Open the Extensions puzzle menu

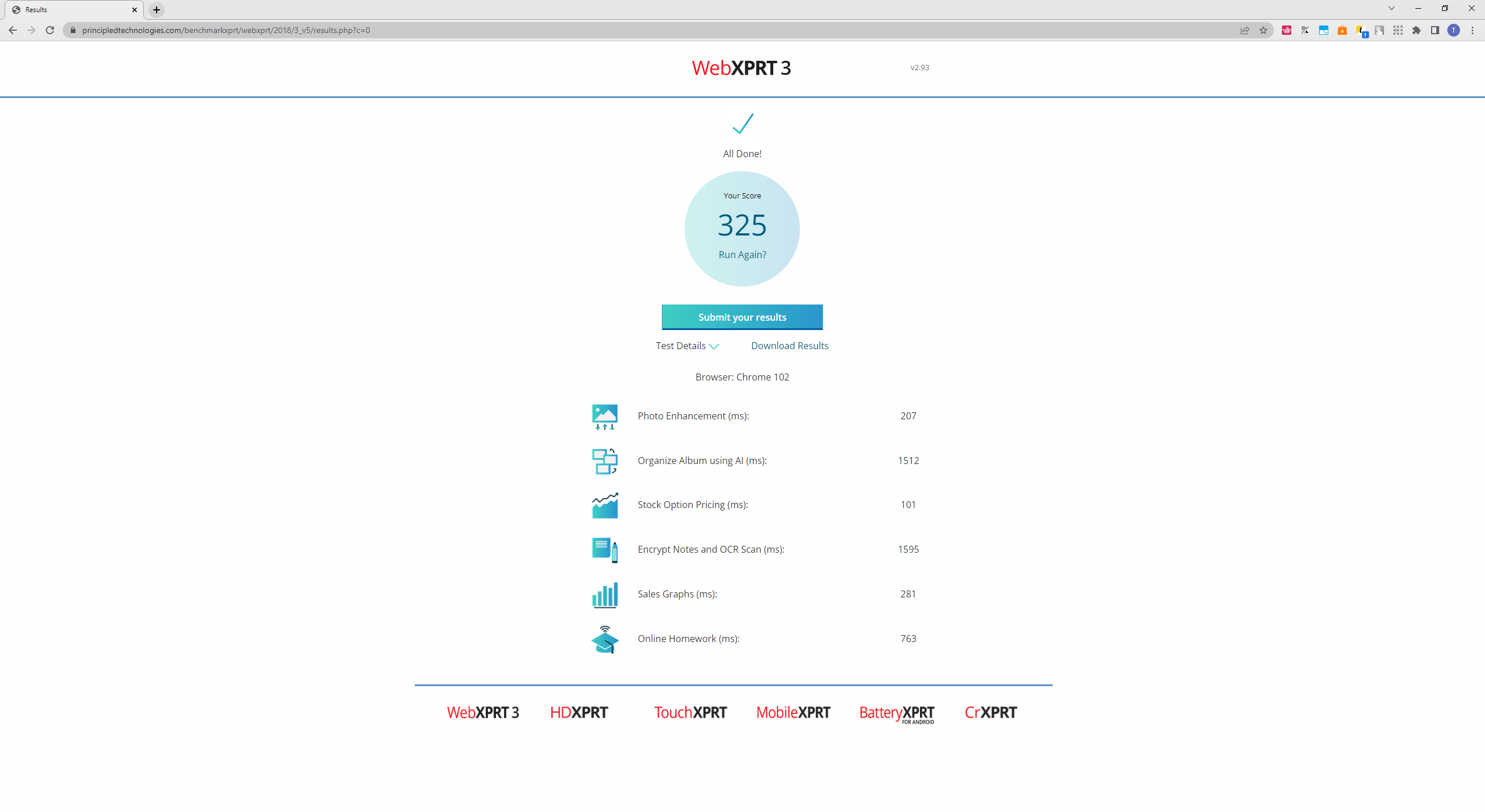coord(1417,30)
